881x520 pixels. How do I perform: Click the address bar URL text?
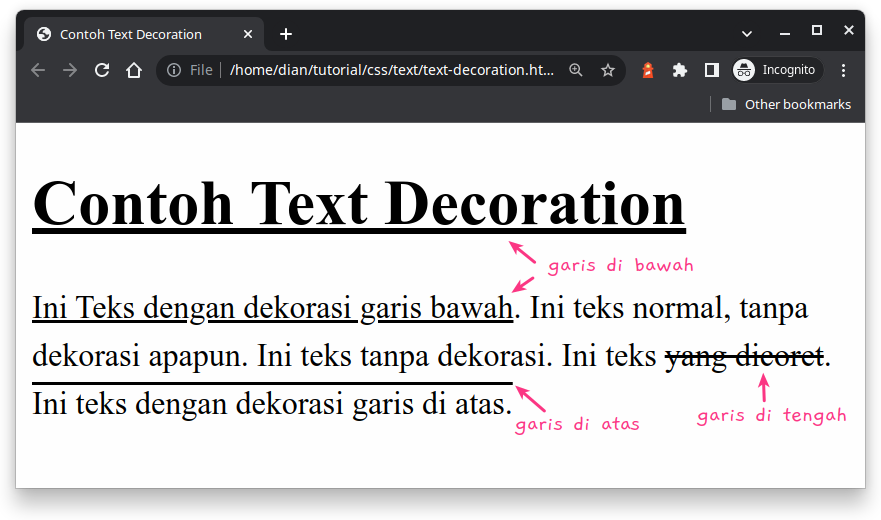click(392, 70)
